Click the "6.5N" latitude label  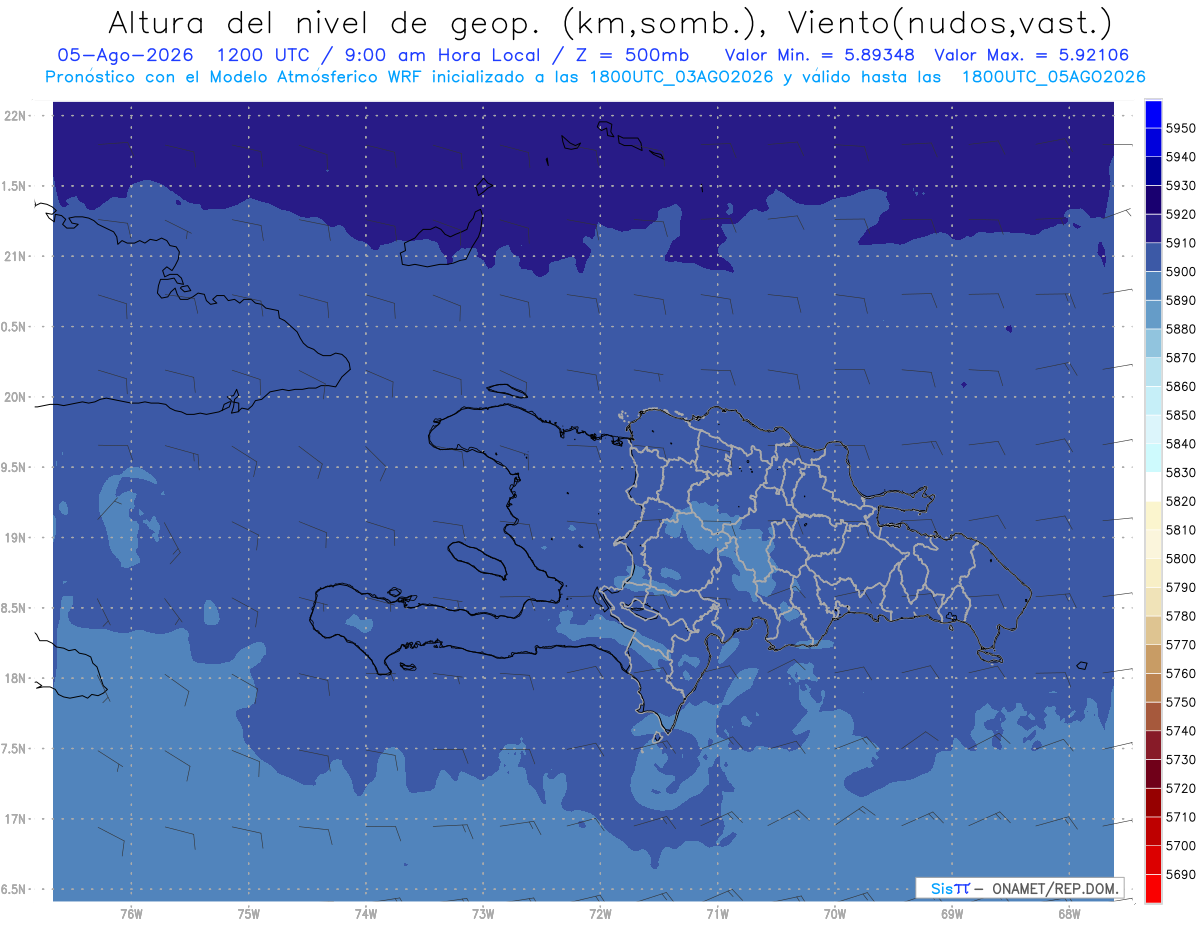(13, 889)
